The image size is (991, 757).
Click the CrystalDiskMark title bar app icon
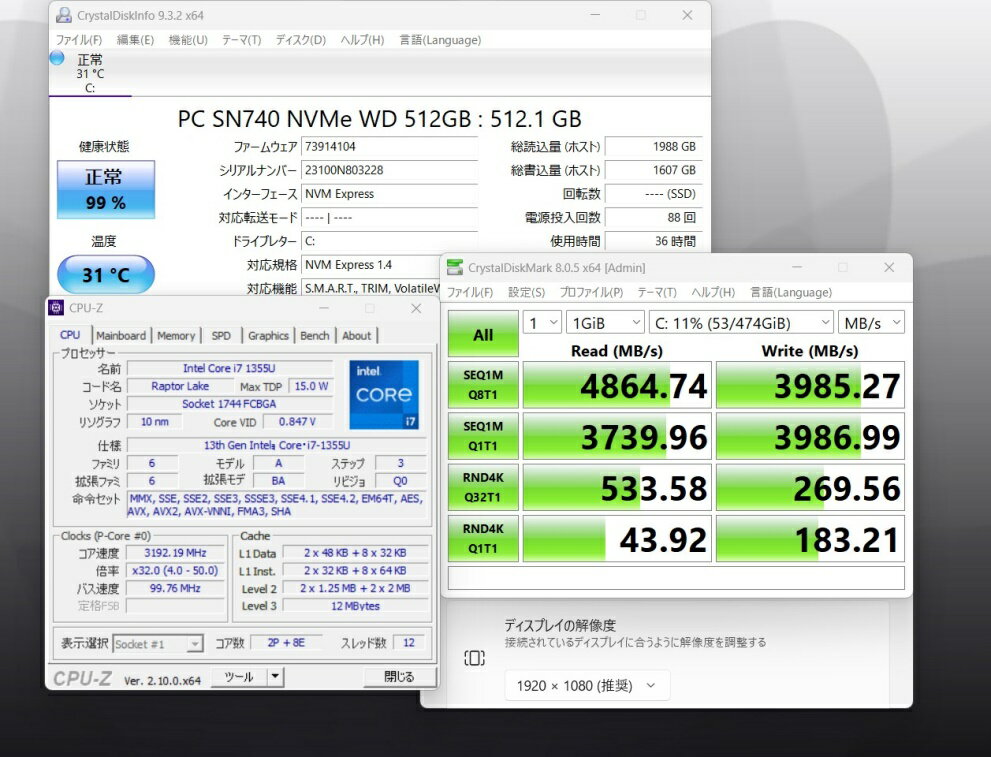click(455, 267)
